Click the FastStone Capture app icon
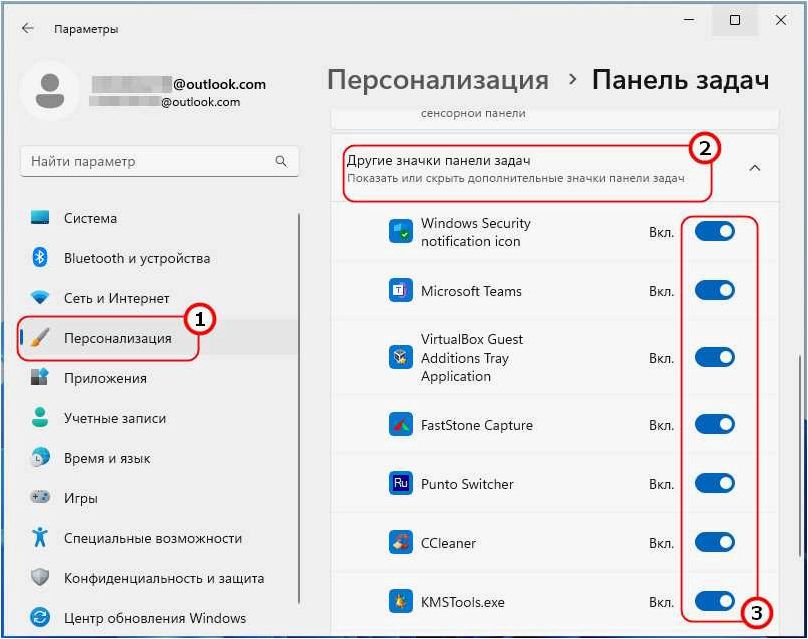 (400, 424)
